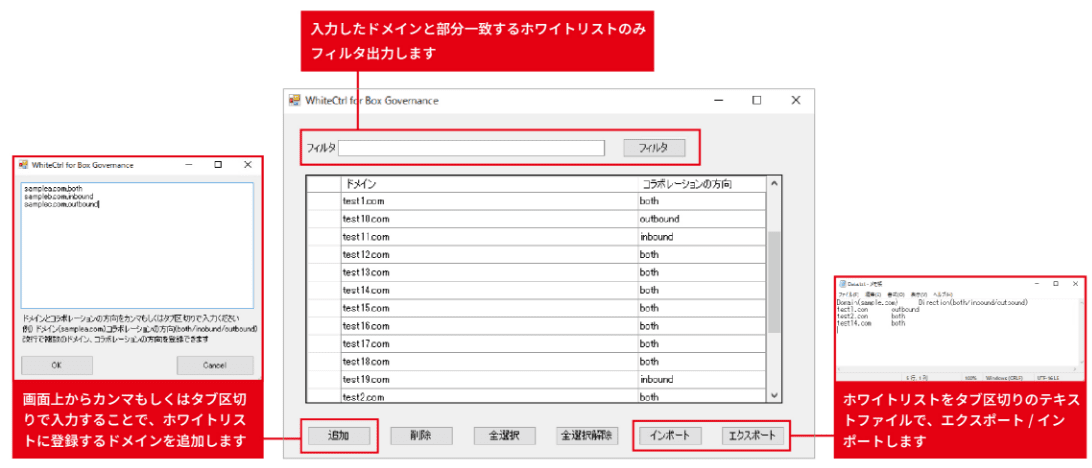Open the ファイル menu in Notepad

coord(846,294)
